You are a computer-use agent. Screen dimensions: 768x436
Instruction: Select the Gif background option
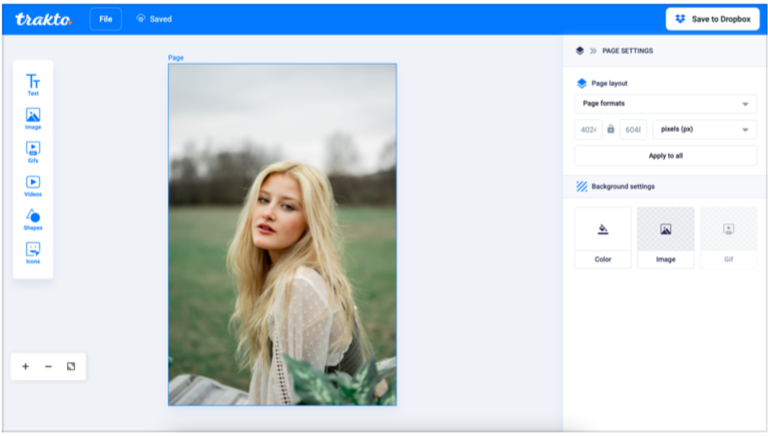tap(728, 238)
